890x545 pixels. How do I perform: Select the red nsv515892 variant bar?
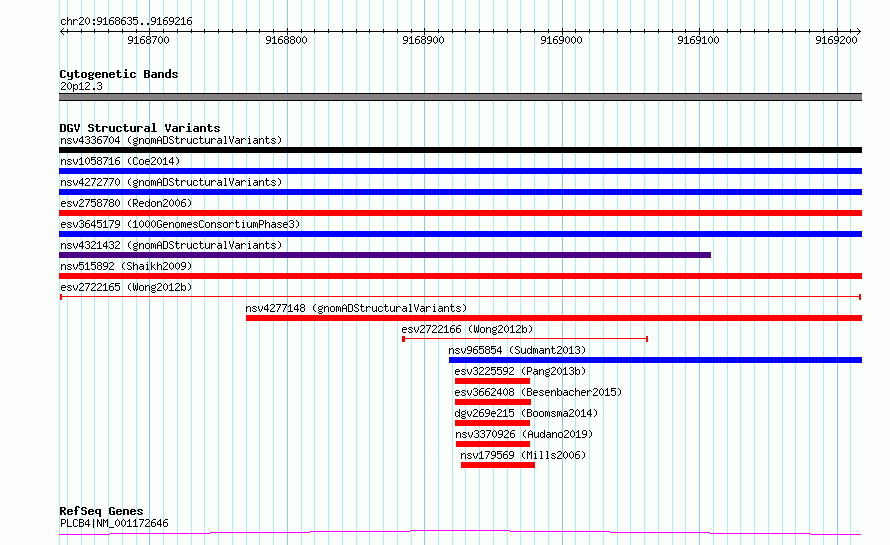coord(460,276)
